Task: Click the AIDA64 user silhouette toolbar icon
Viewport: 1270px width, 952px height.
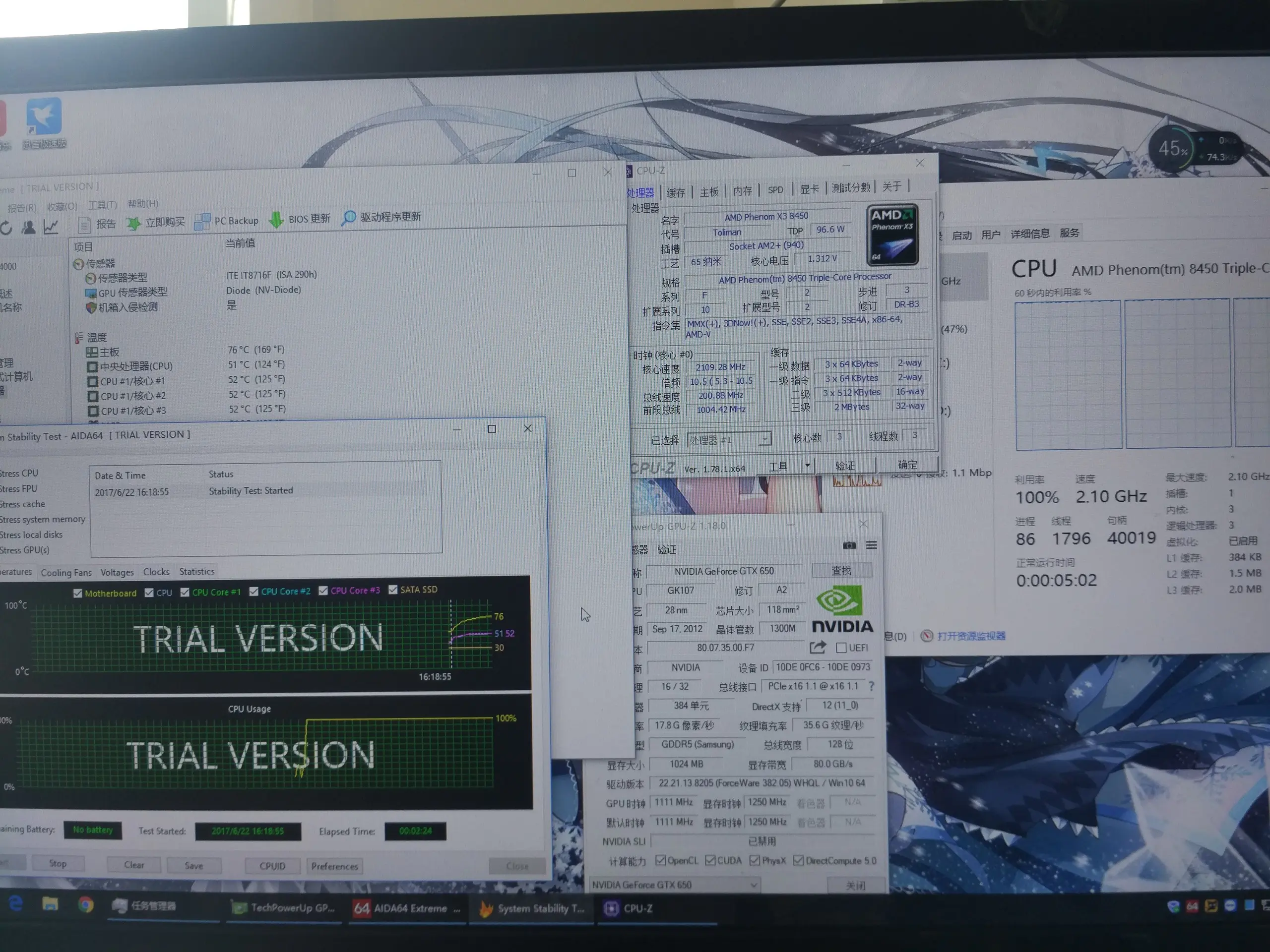Action: 28,228
